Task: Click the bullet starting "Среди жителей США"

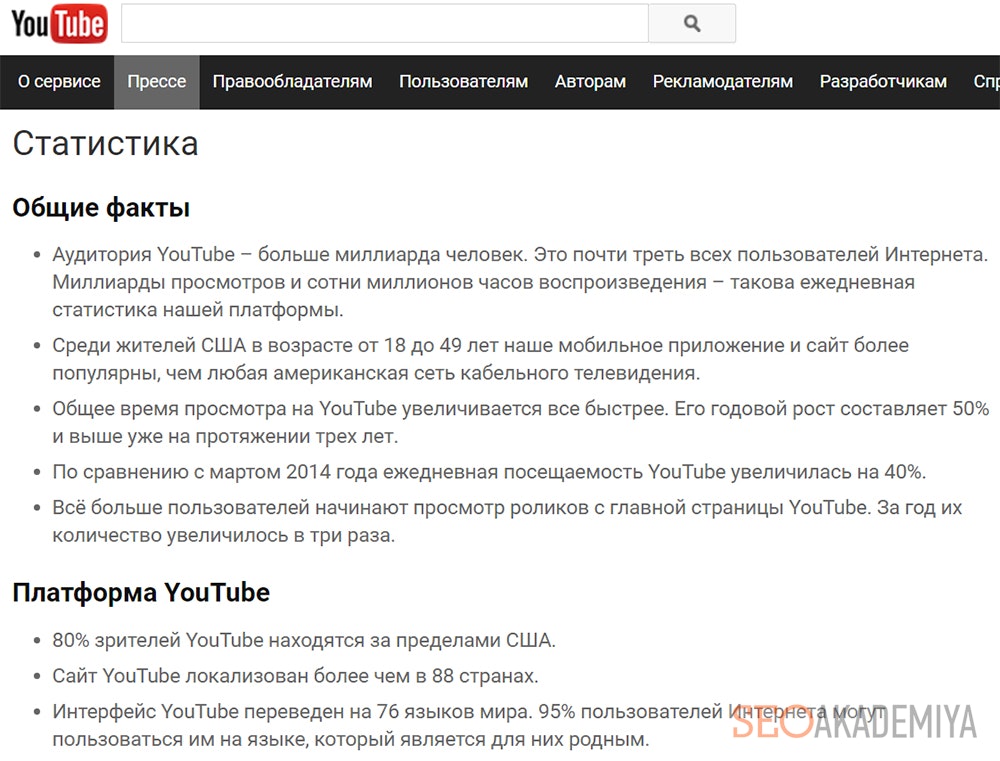Action: 480,359
